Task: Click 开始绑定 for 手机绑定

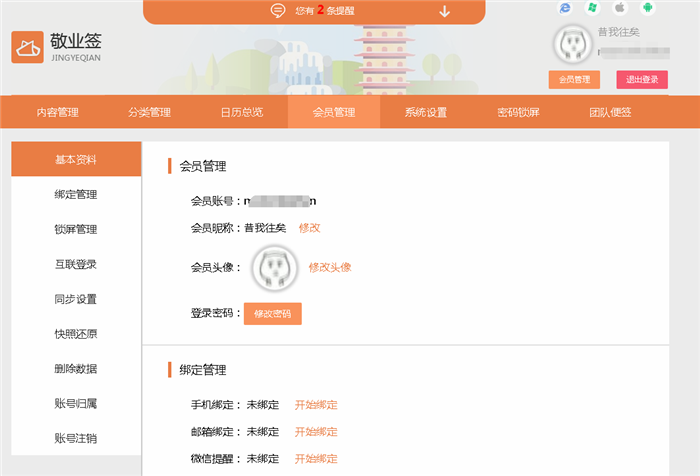Action: (316, 405)
